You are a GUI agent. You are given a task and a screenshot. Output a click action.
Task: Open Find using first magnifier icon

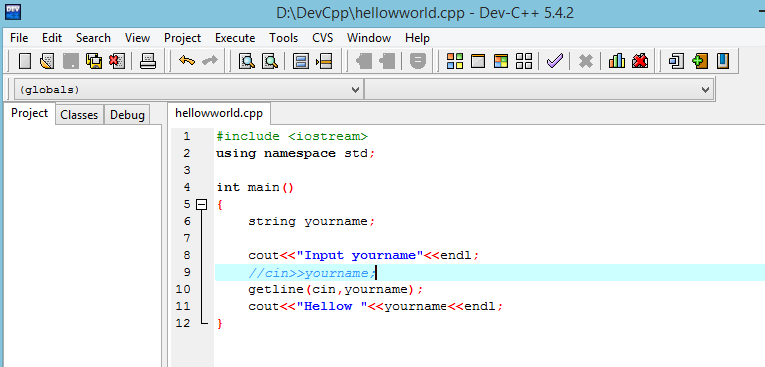click(x=247, y=61)
